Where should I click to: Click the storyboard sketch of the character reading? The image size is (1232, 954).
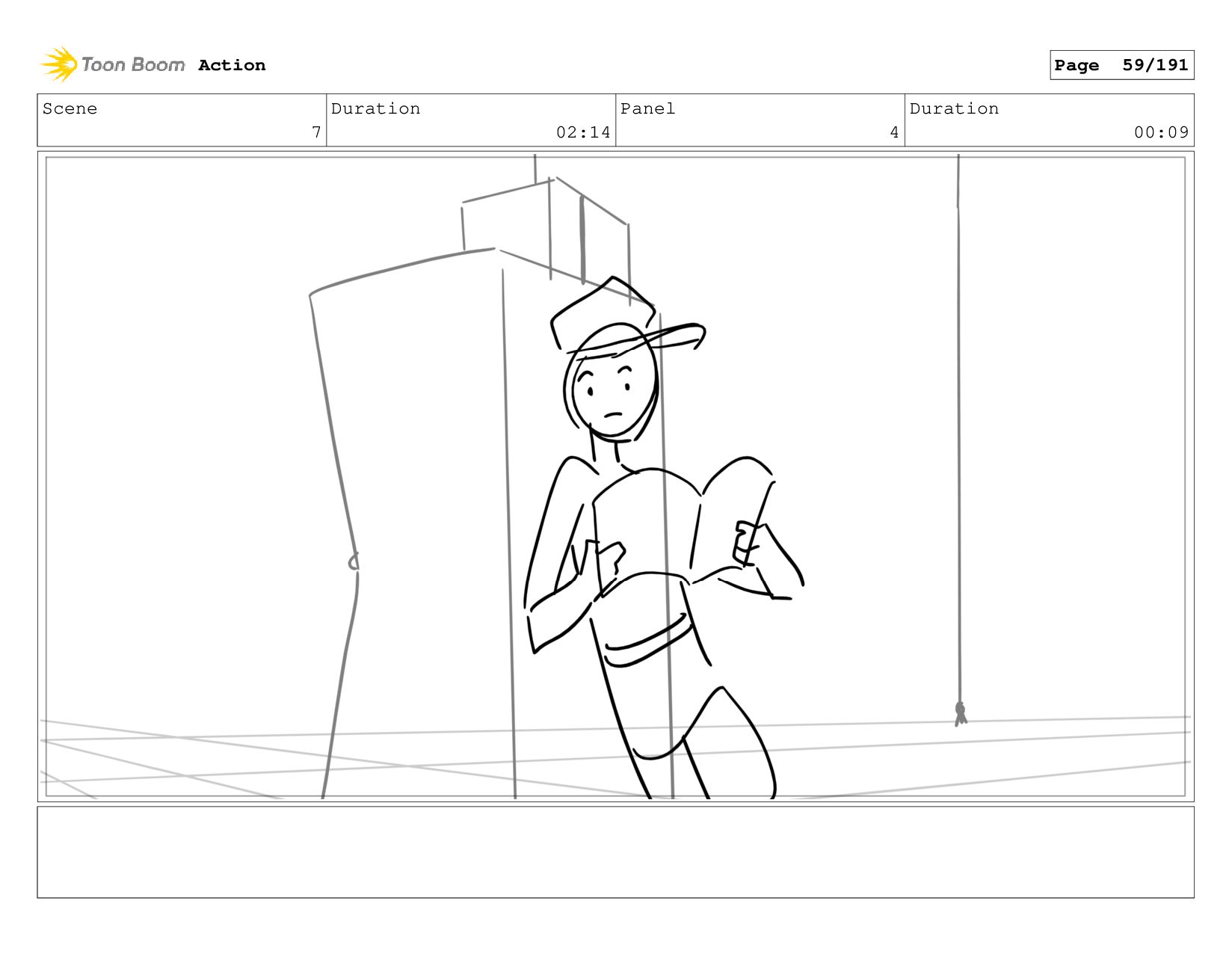(x=665, y=538)
